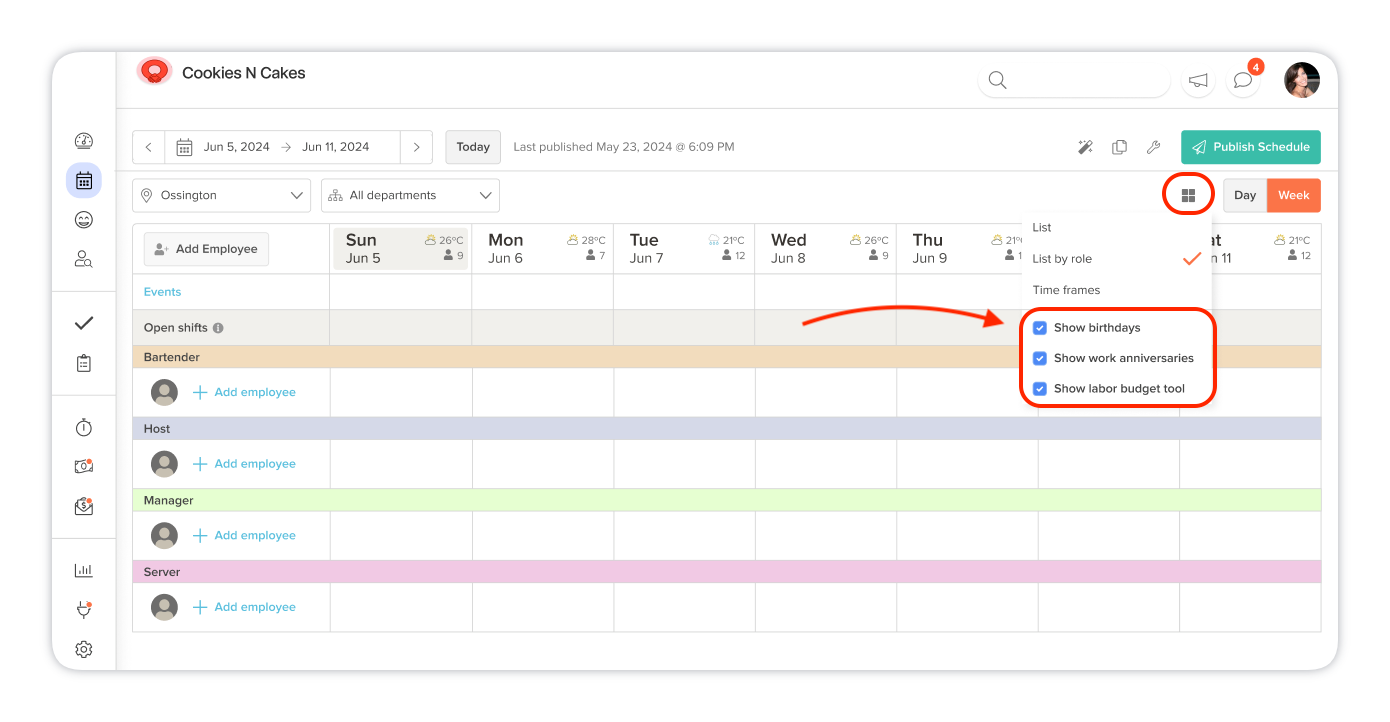Click Add employee link under Bartender
This screenshot has width=1390, height=722.
click(254, 392)
